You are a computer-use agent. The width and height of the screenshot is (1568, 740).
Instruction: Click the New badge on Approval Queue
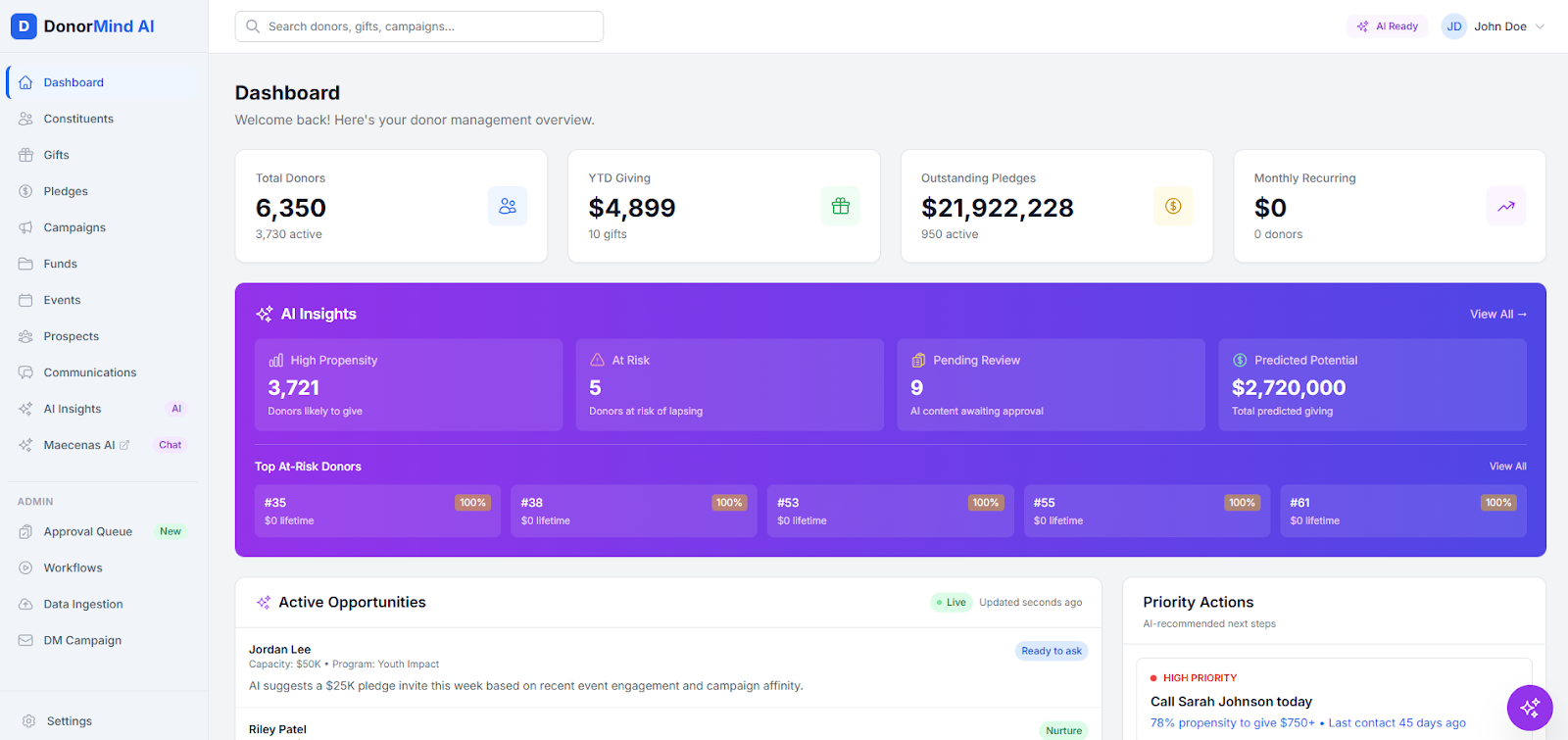(x=171, y=531)
